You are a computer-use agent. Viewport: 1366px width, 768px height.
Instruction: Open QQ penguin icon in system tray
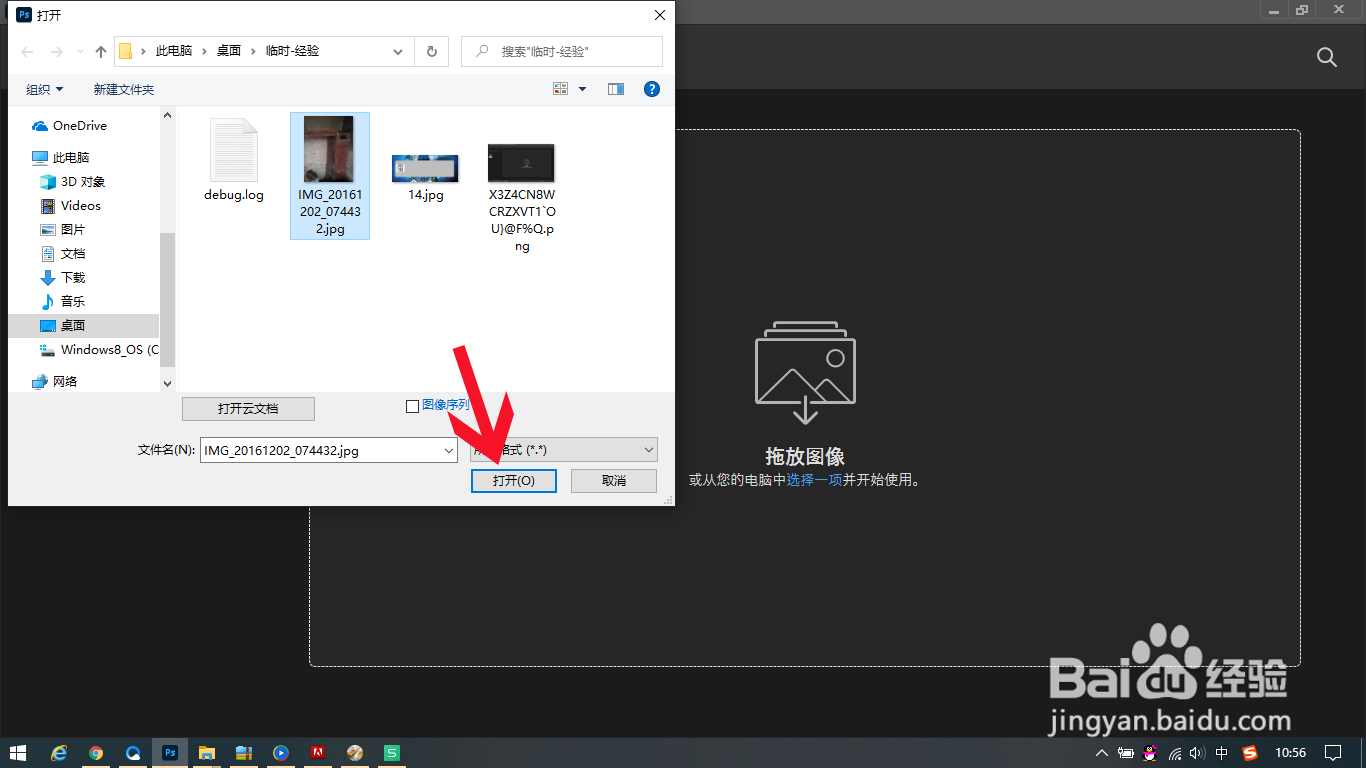click(x=1149, y=752)
